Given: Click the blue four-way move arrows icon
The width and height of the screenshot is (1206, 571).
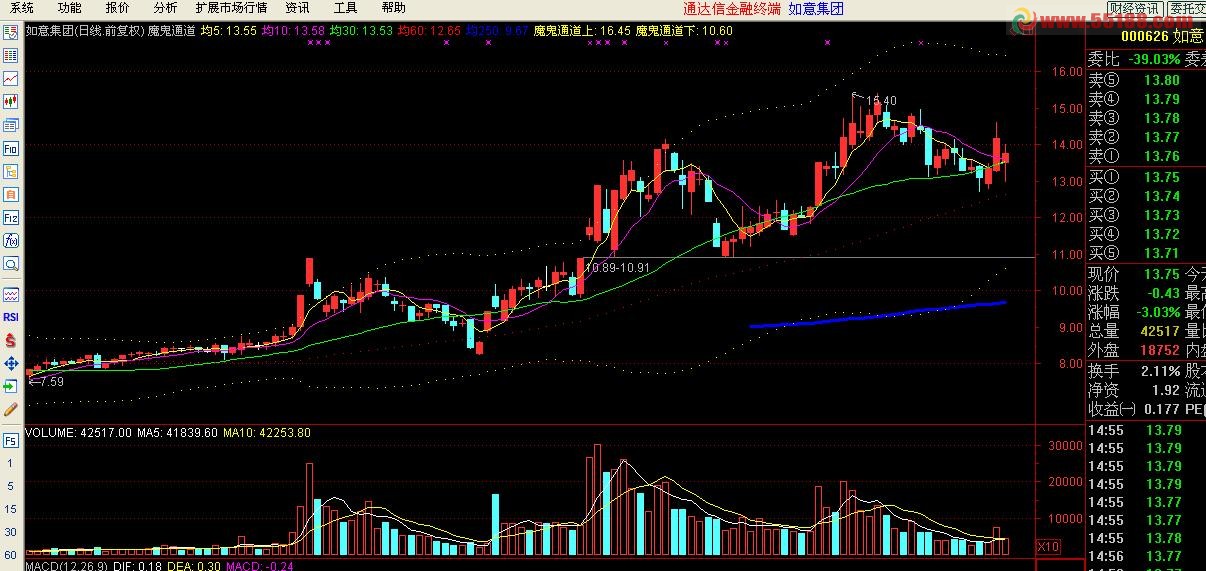Looking at the screenshot, I should coord(11,363).
